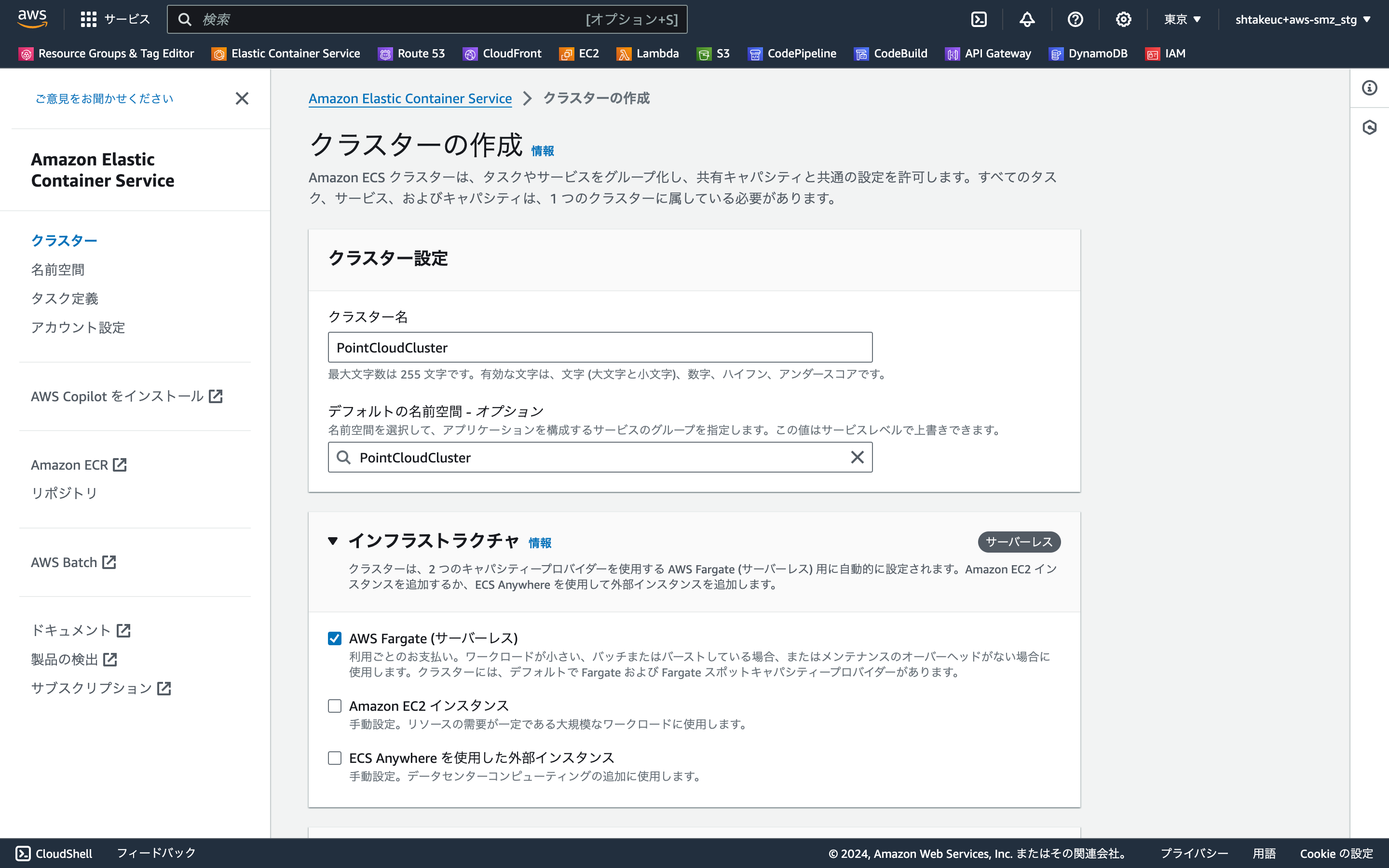Viewport: 1389px width, 868px height.
Task: Open the info panel icon on right edge
Action: [x=1370, y=88]
